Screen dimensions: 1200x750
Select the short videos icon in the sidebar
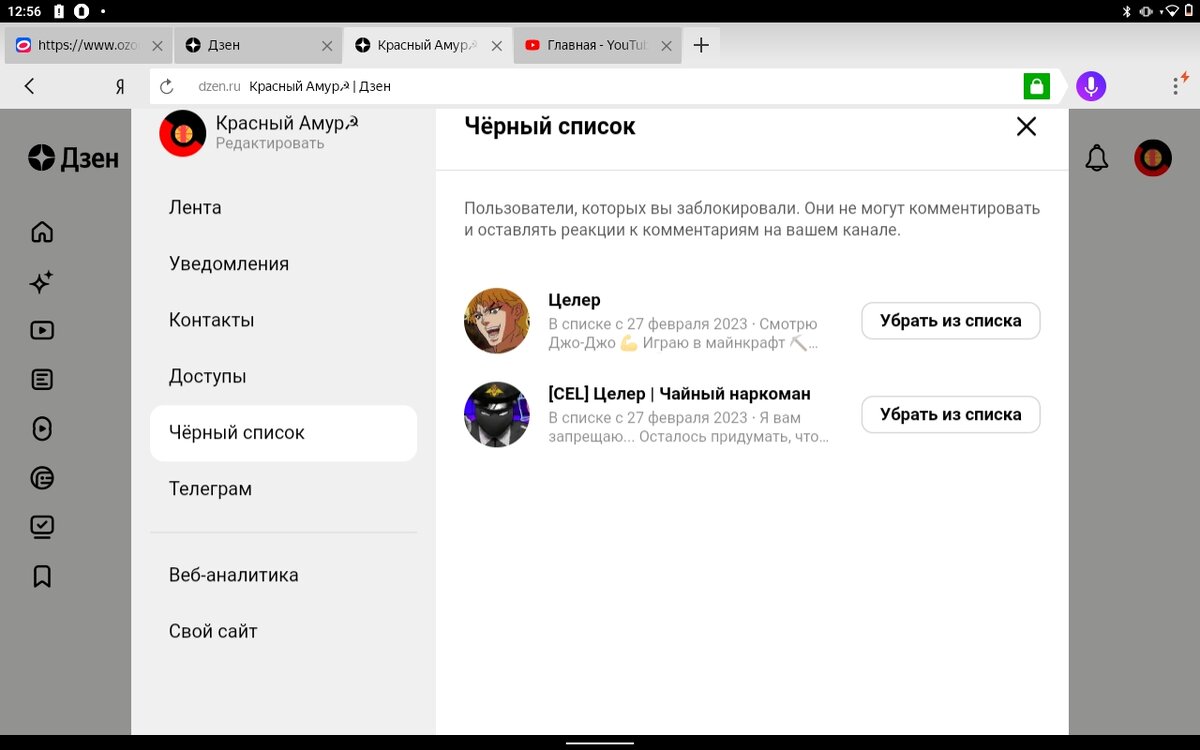[x=41, y=429]
